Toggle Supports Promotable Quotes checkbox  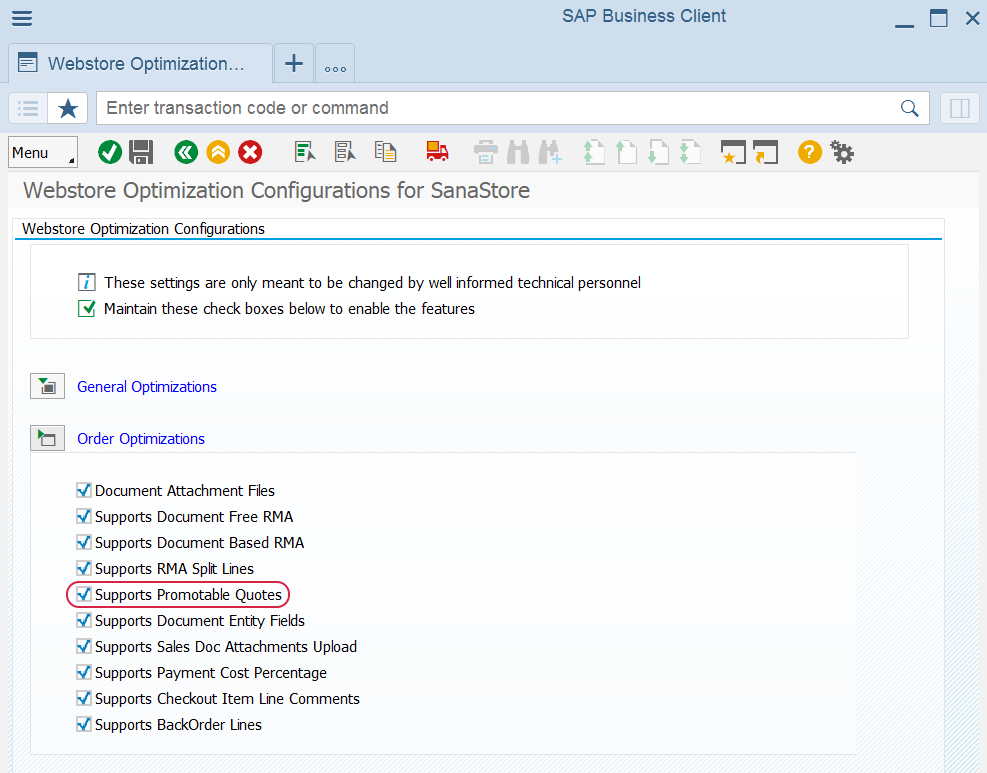tap(84, 595)
